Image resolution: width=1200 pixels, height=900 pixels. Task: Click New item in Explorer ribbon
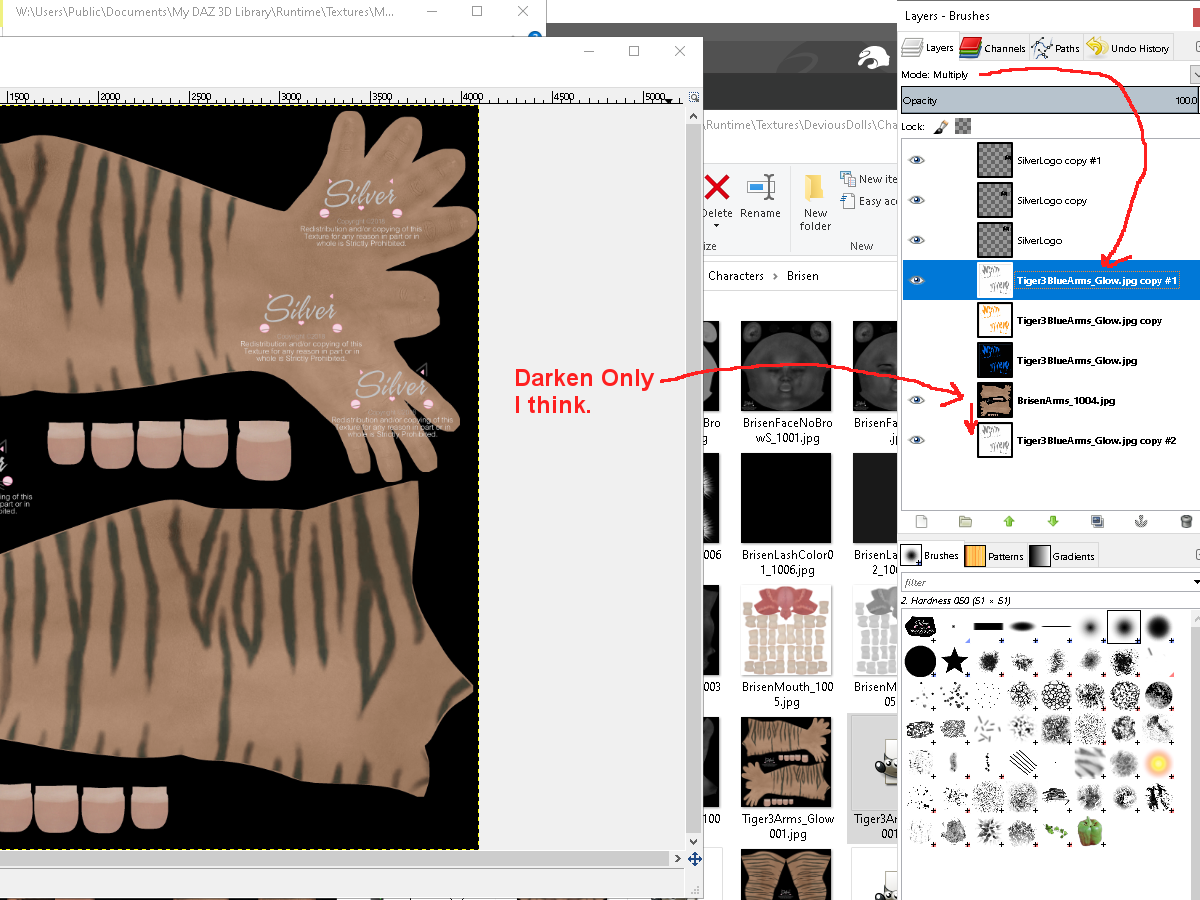(868, 179)
